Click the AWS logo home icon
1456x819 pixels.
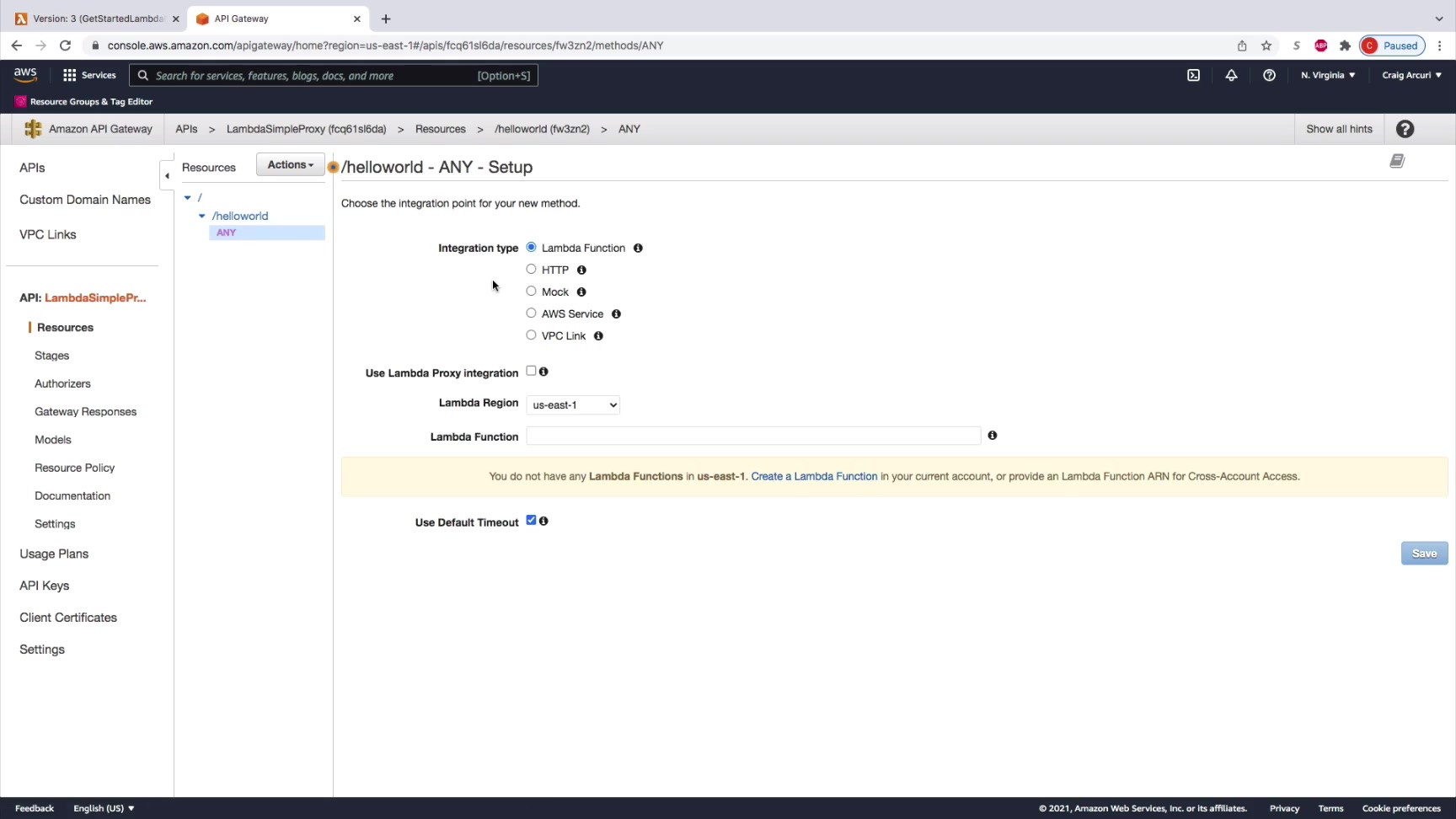coord(25,75)
